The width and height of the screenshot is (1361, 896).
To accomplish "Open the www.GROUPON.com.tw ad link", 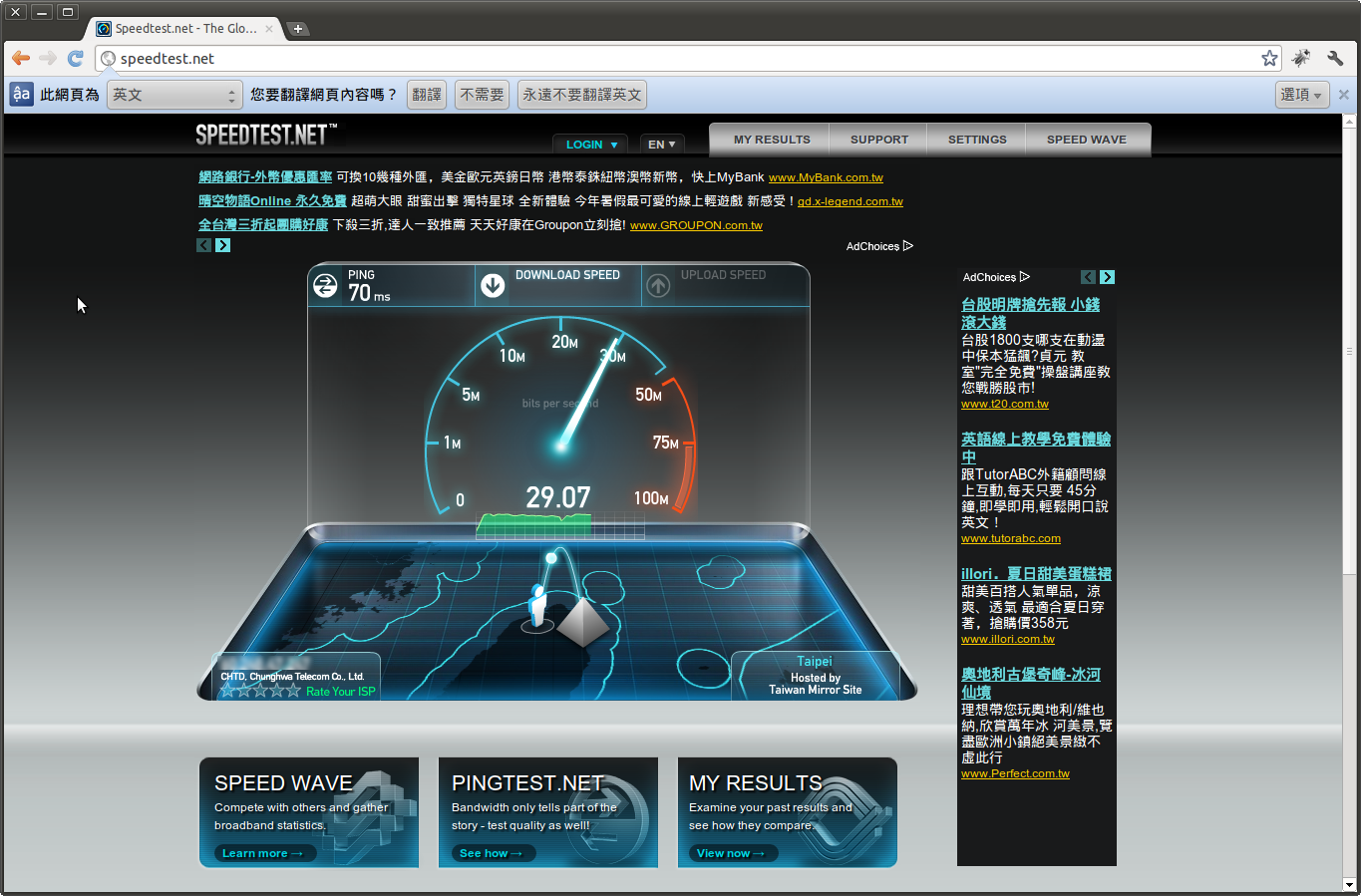I will (x=696, y=225).
